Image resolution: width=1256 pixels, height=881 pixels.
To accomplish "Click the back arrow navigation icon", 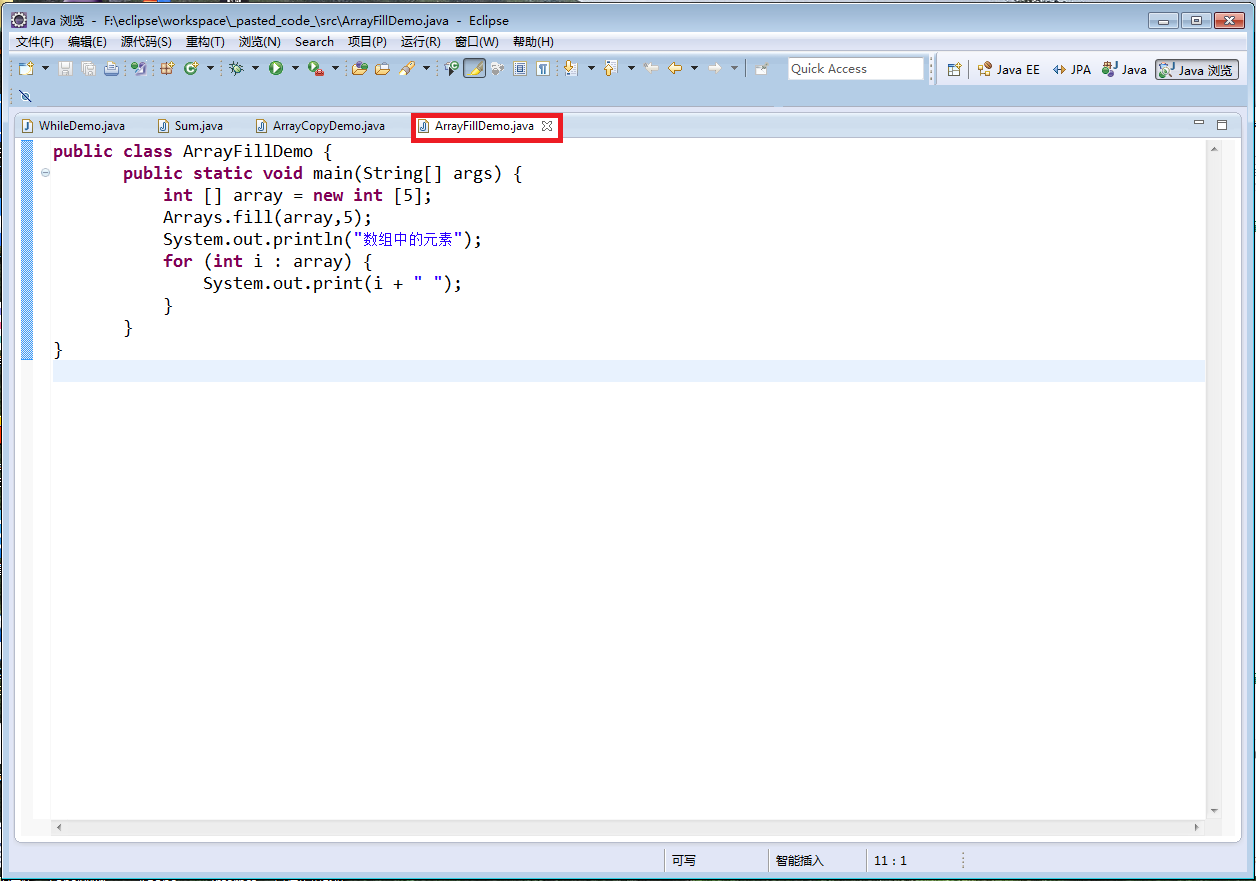I will tap(675, 68).
